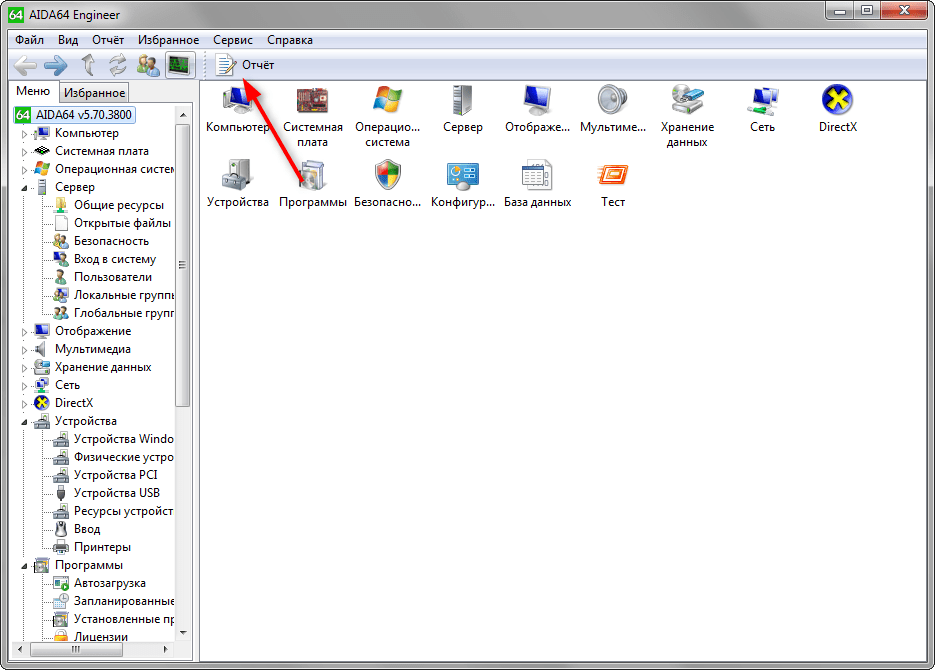
Task: Expand the Мультимедиа tree node
Action: pos(24,350)
